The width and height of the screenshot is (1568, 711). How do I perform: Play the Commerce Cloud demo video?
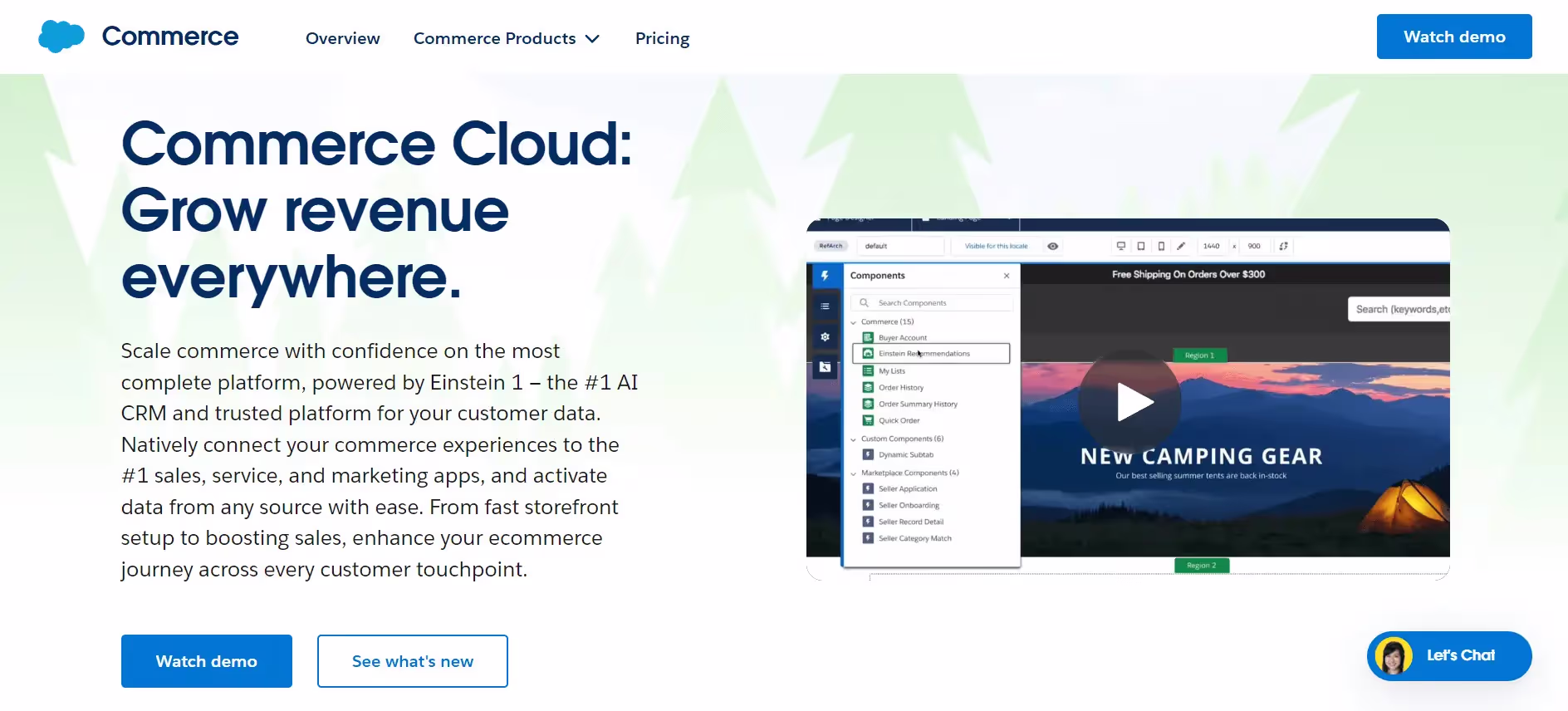(x=1129, y=402)
